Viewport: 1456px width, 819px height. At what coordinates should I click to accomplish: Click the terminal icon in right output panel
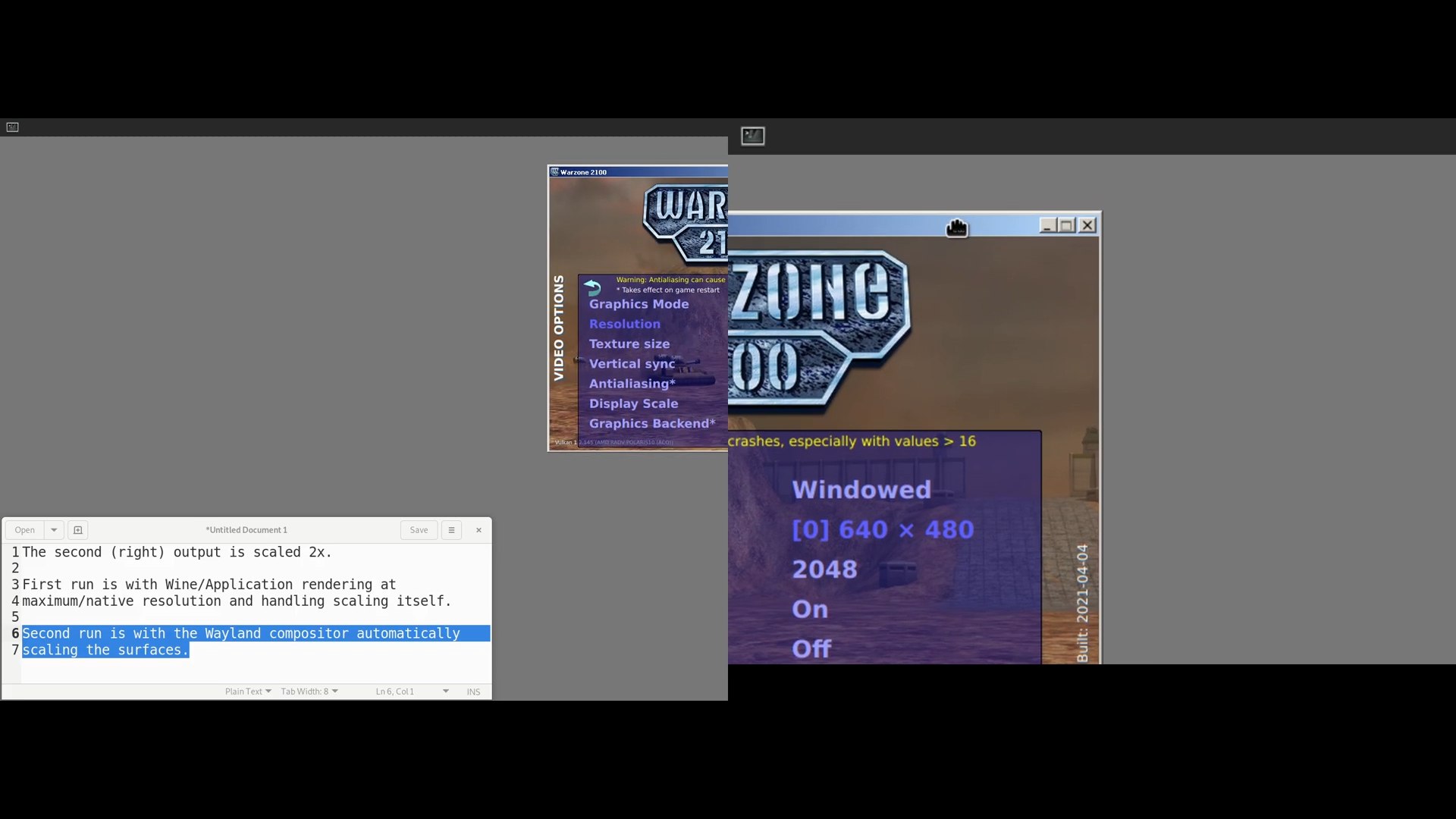tap(752, 136)
